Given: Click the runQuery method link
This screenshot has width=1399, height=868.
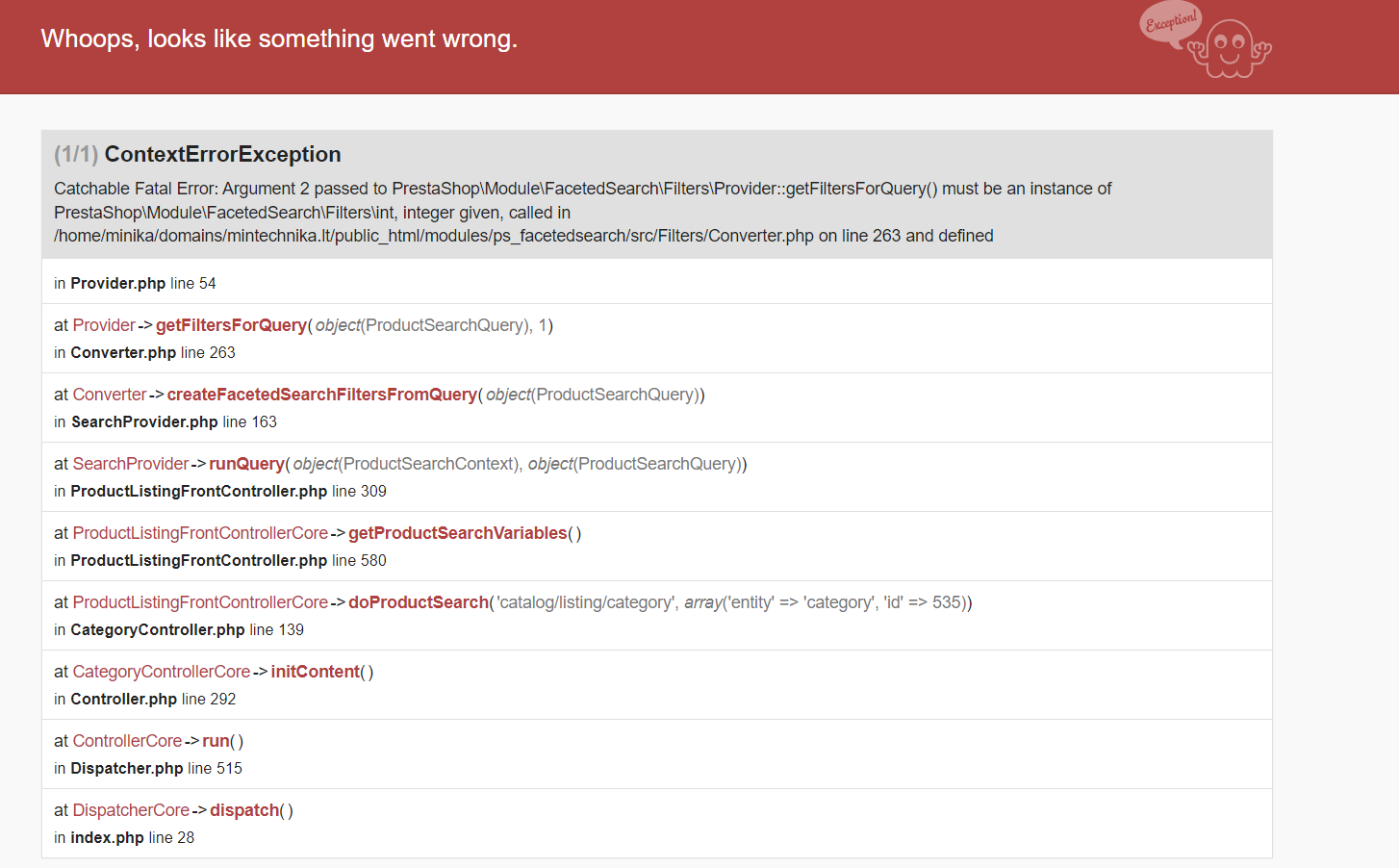Looking at the screenshot, I should point(246,464).
